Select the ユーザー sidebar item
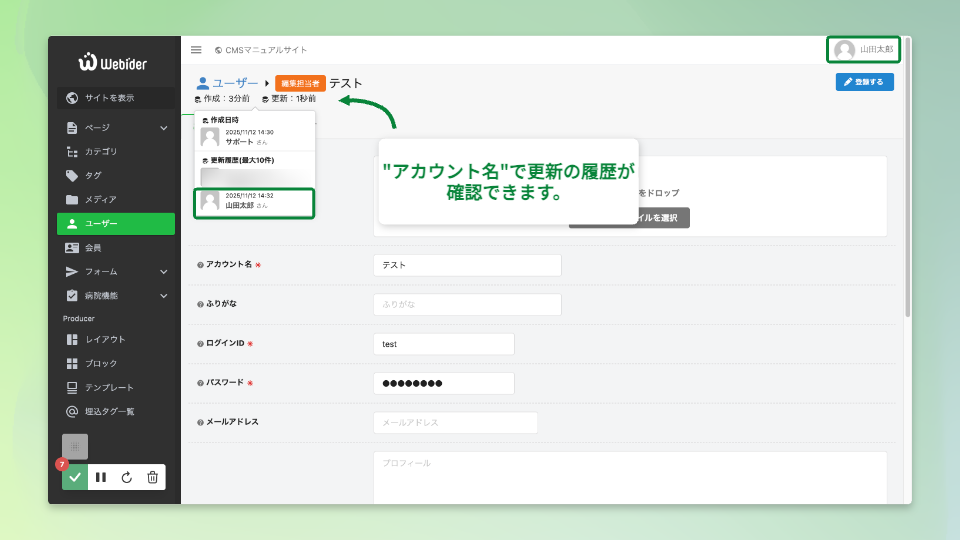 (116, 223)
